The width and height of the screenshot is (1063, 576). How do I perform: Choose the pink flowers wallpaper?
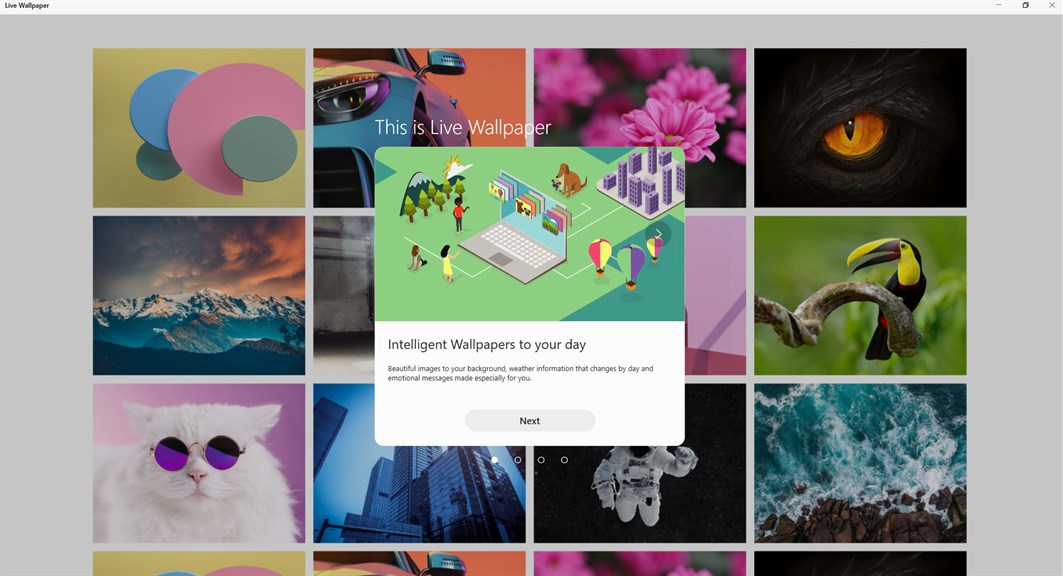click(640, 95)
